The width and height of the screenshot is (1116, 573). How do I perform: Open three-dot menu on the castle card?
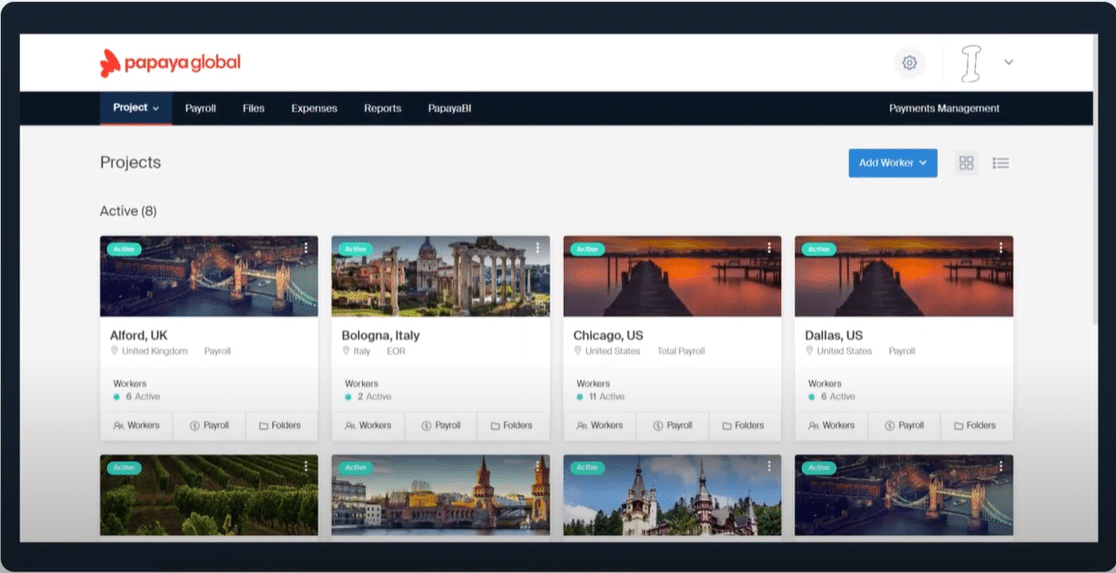pyautogui.click(x=769, y=466)
